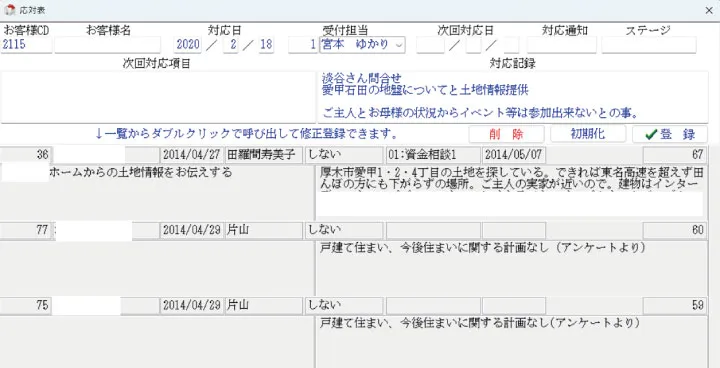Click the 次回対応日 day field

tap(511, 45)
